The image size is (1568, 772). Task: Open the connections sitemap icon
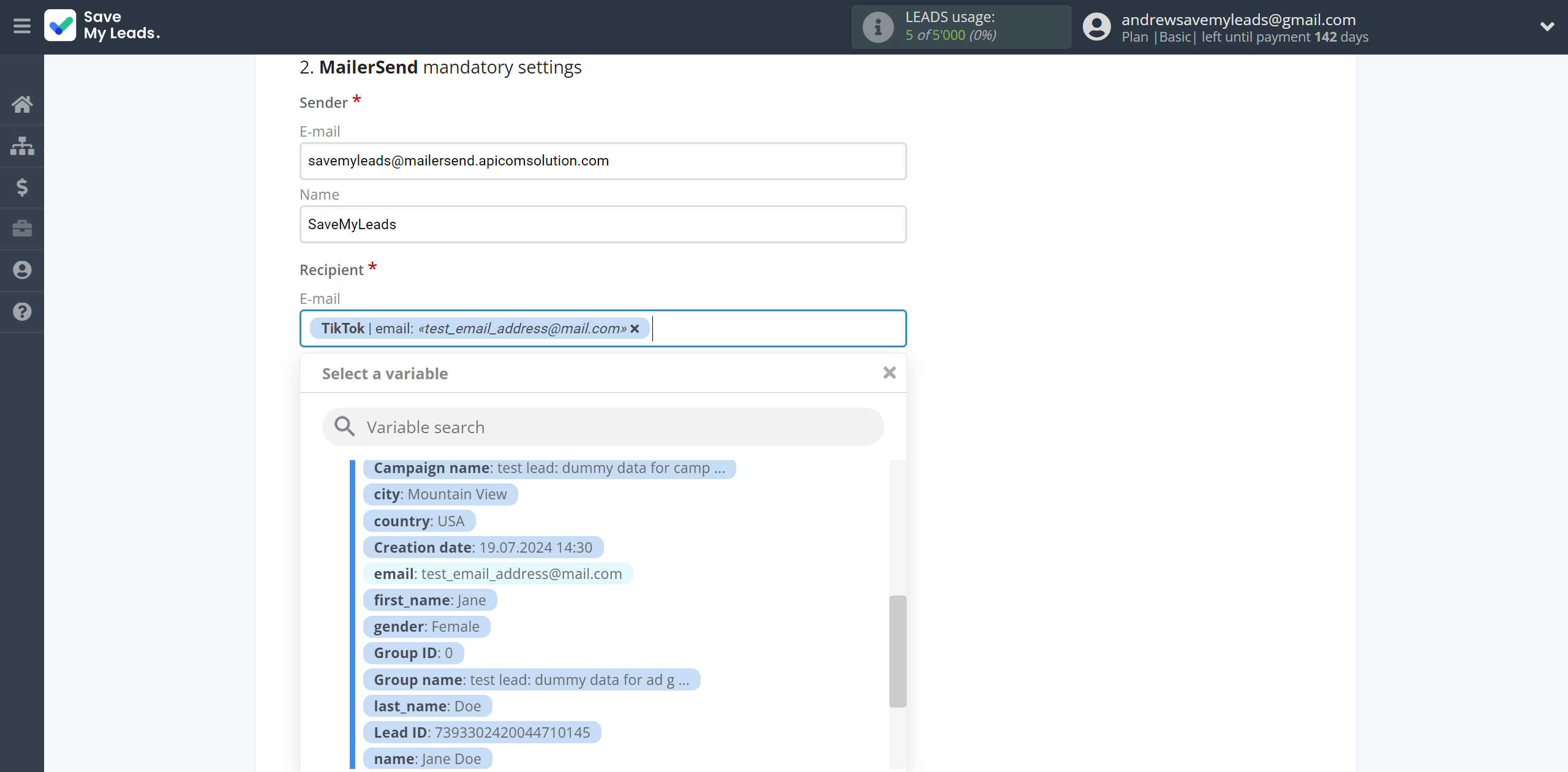[22, 146]
